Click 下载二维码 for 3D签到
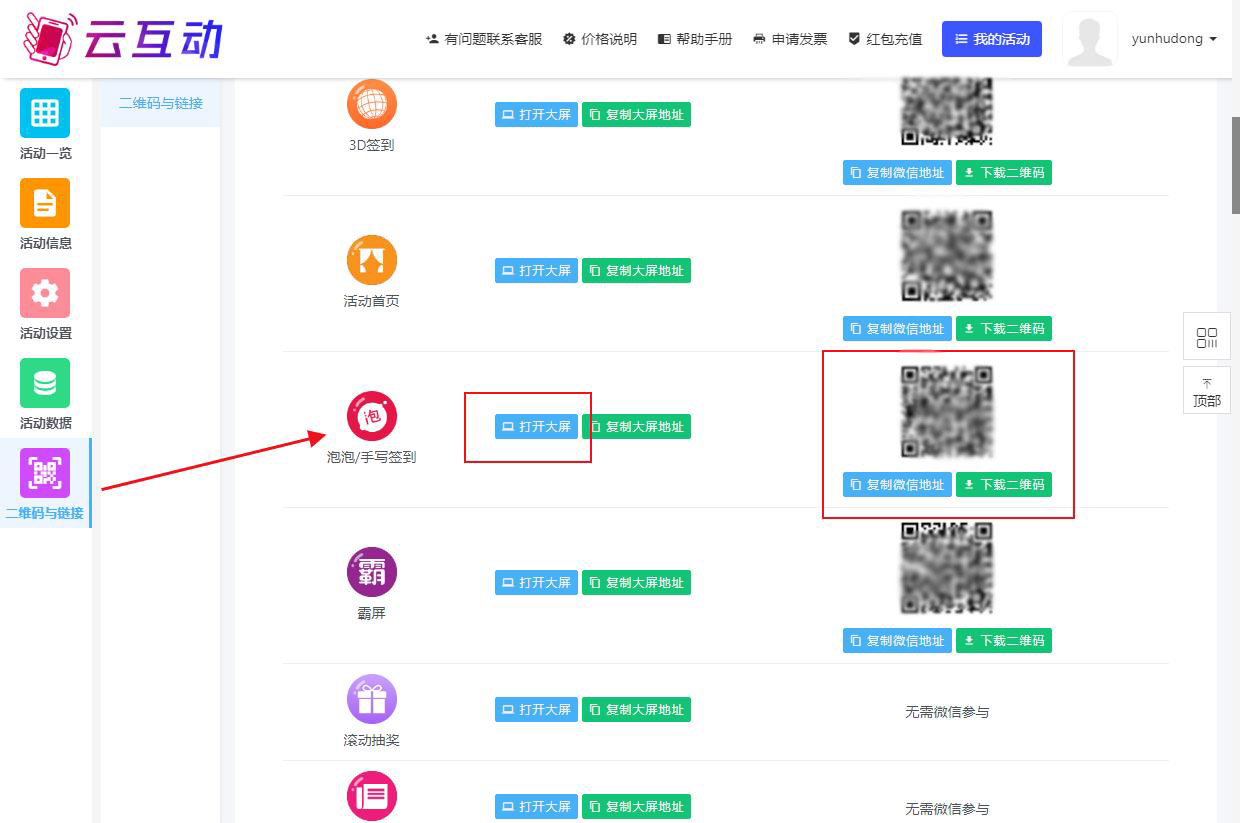The height and width of the screenshot is (823, 1240). coord(1004,173)
